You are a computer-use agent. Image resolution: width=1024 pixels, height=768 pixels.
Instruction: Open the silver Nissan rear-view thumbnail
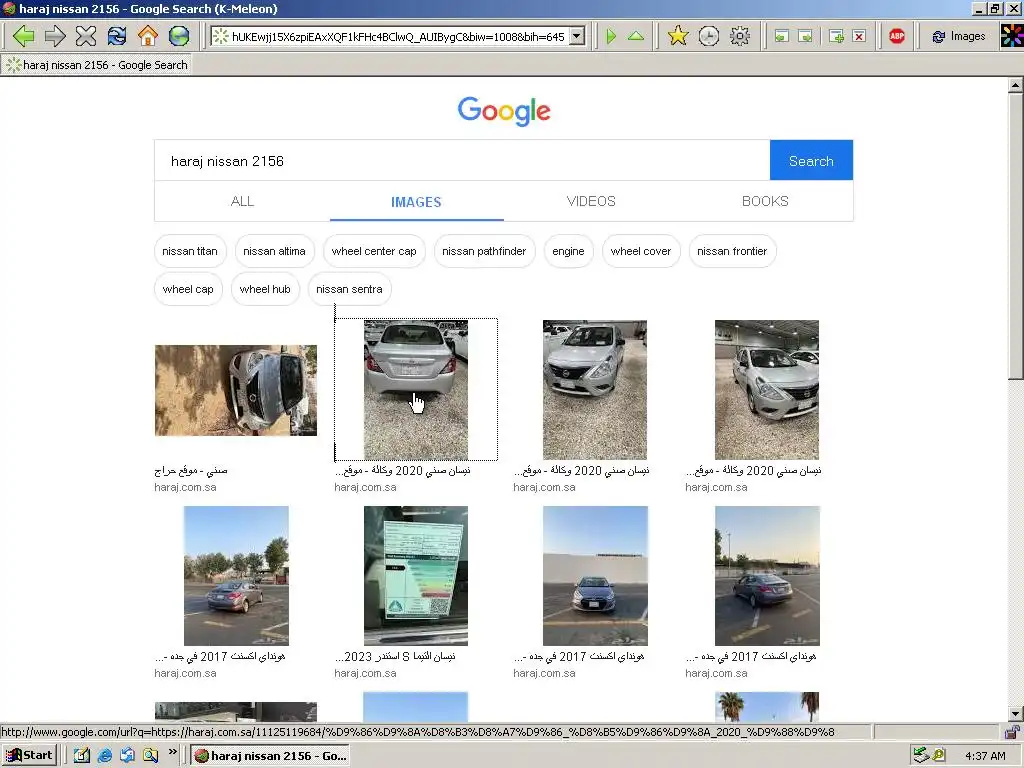coord(416,390)
